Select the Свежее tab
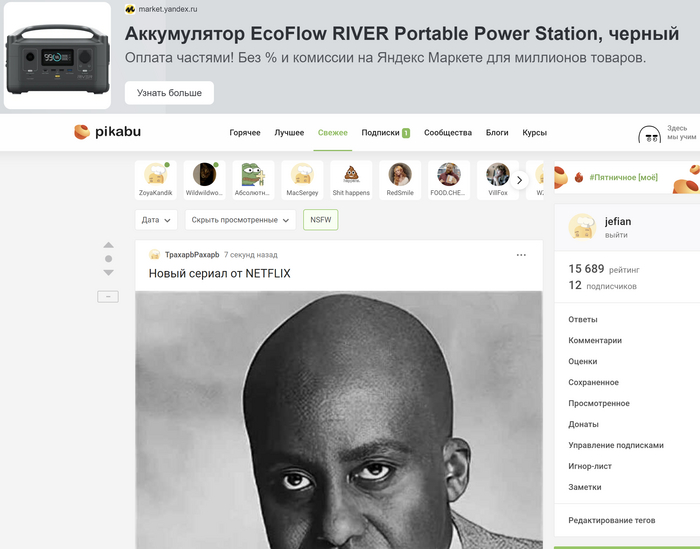This screenshot has height=549, width=700. [333, 133]
